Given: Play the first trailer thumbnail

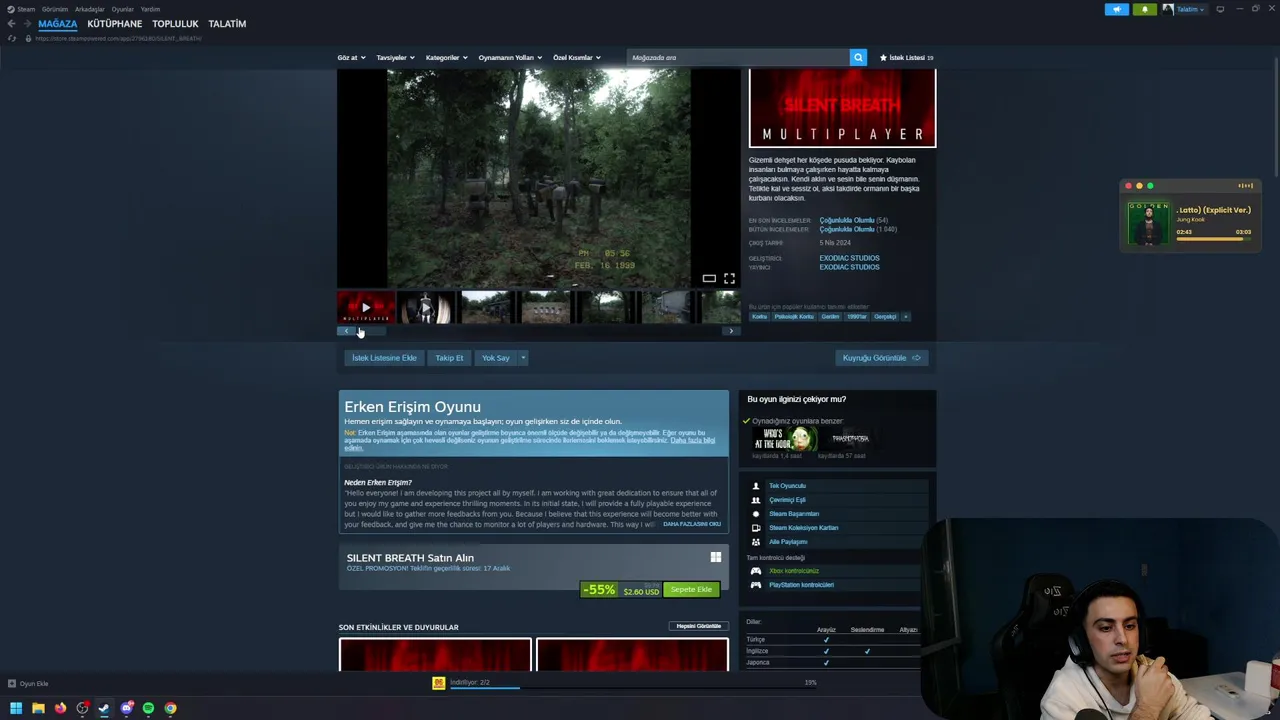Looking at the screenshot, I should (366, 307).
